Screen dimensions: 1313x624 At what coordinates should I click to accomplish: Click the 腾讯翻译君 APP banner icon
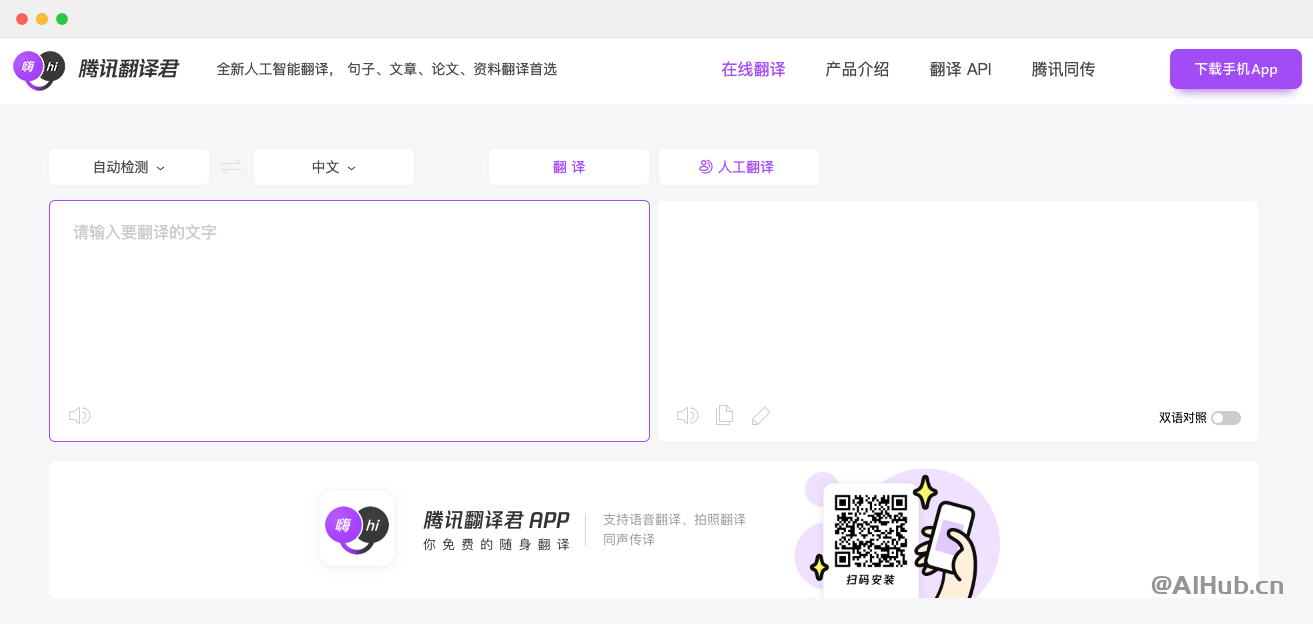tap(357, 528)
